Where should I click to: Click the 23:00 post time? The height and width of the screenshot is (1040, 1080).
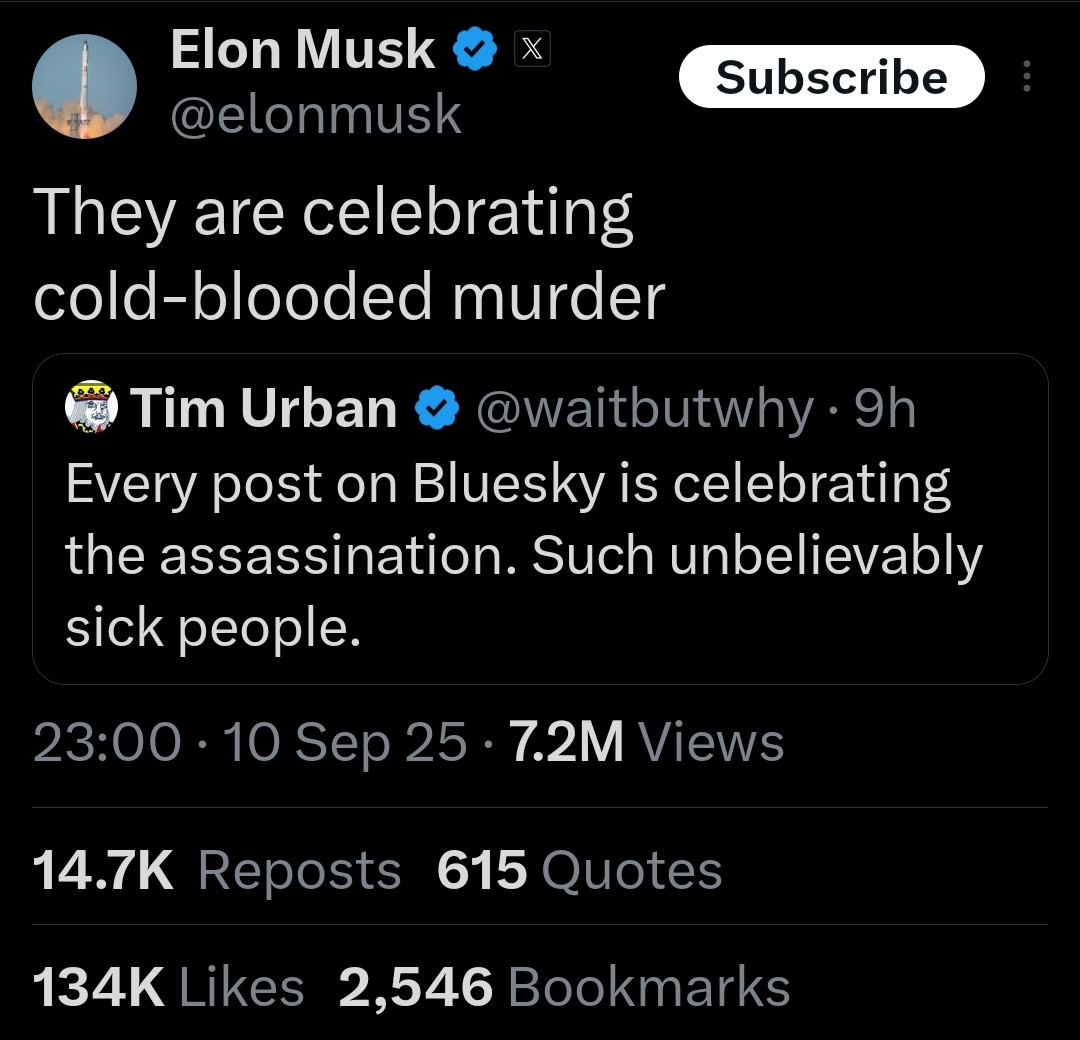click(107, 743)
